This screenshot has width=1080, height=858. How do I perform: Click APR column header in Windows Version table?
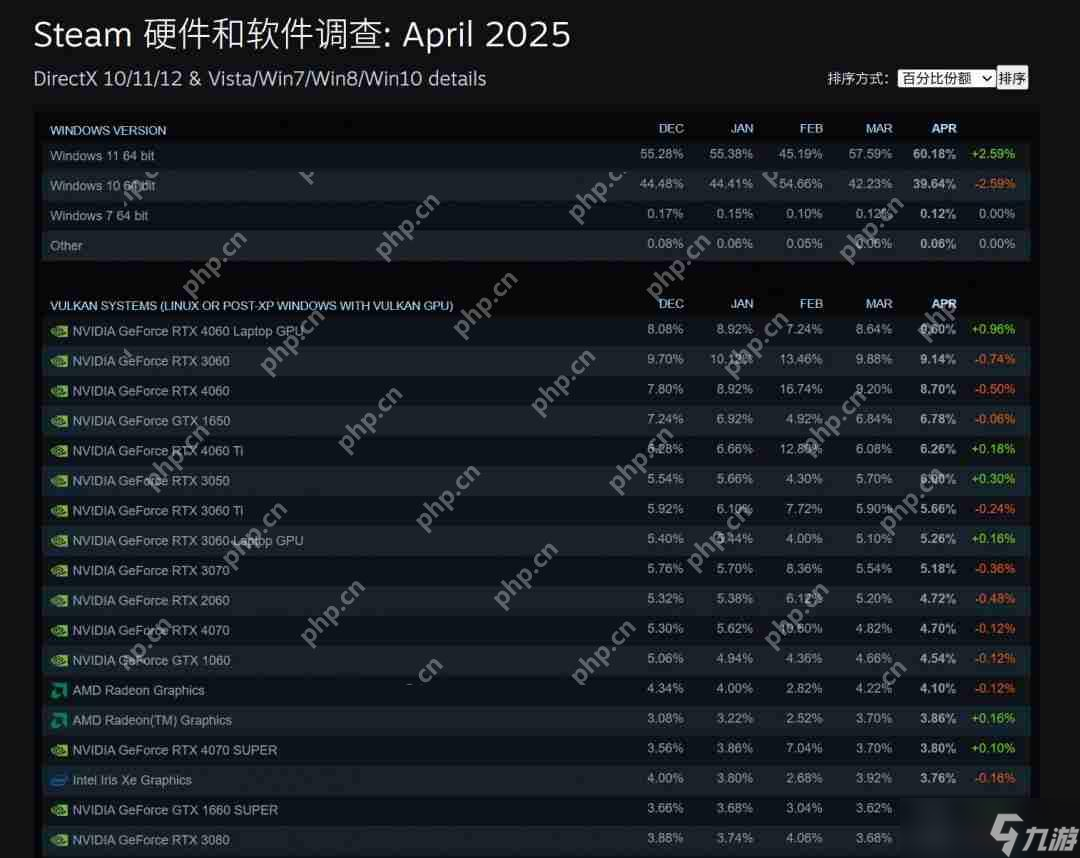pyautogui.click(x=944, y=129)
